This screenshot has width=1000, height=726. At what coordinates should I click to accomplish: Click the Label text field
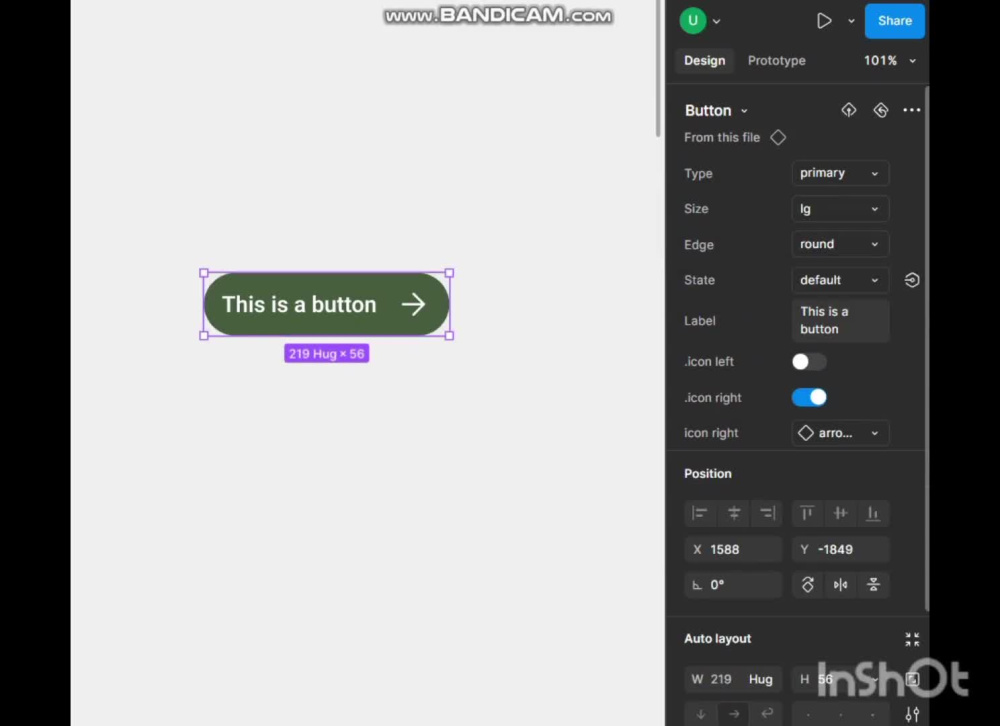839,321
